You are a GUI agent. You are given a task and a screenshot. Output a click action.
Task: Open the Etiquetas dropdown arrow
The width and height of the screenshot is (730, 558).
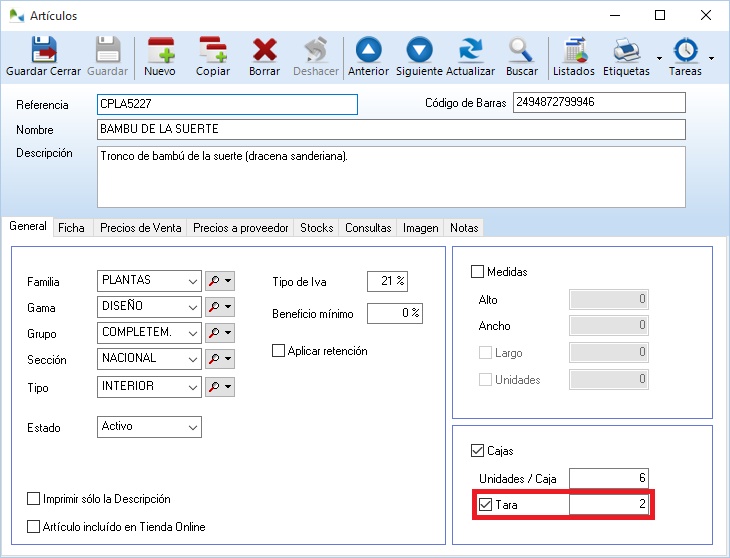click(659, 58)
